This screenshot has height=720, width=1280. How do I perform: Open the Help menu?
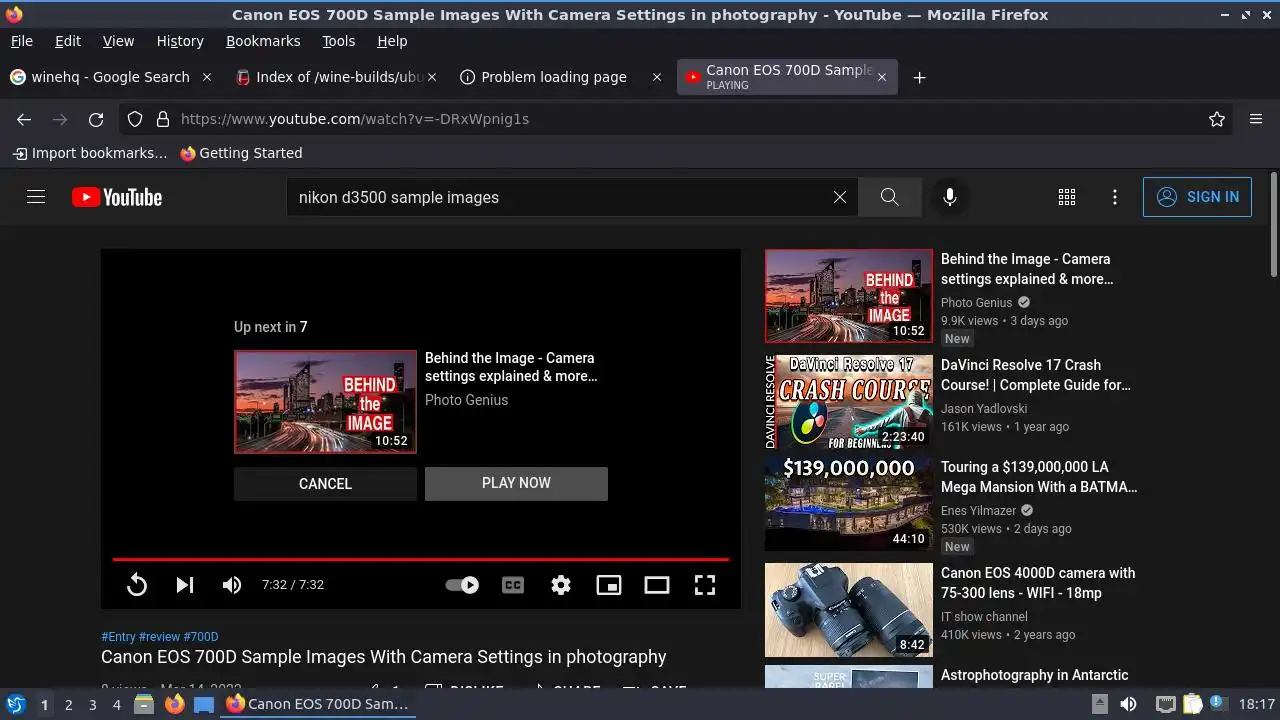tap(392, 41)
